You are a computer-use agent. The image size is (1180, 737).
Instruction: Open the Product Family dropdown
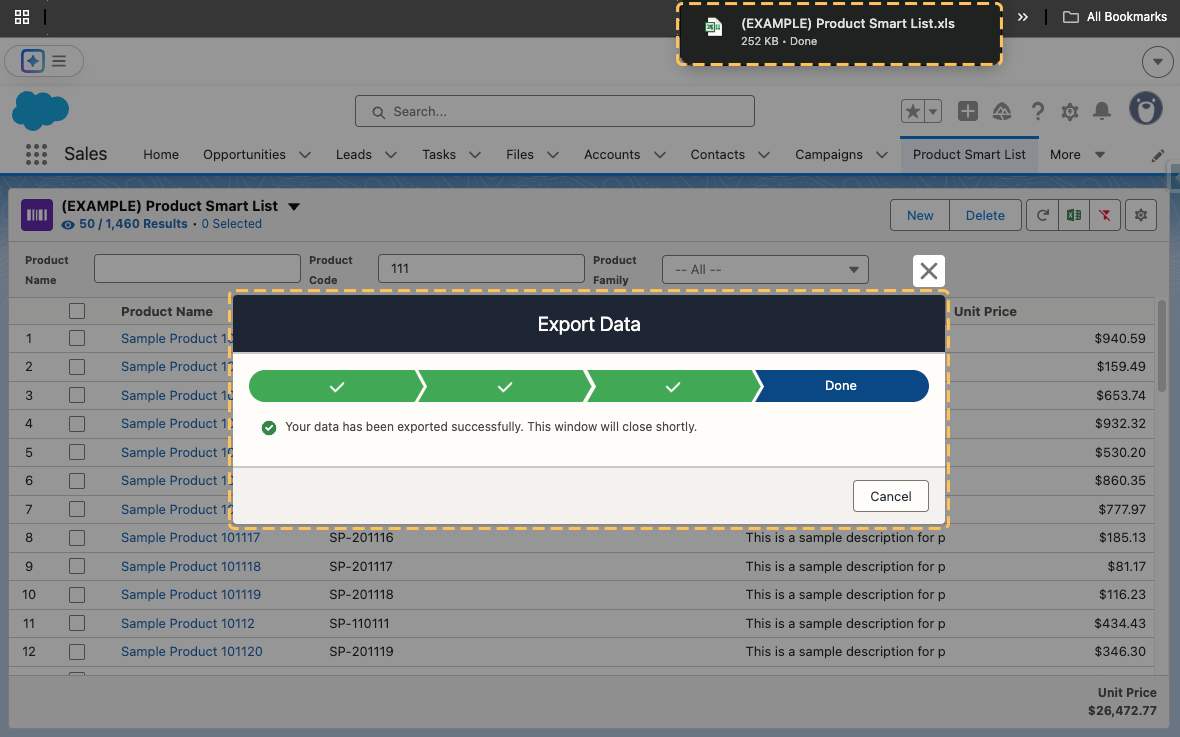click(765, 269)
